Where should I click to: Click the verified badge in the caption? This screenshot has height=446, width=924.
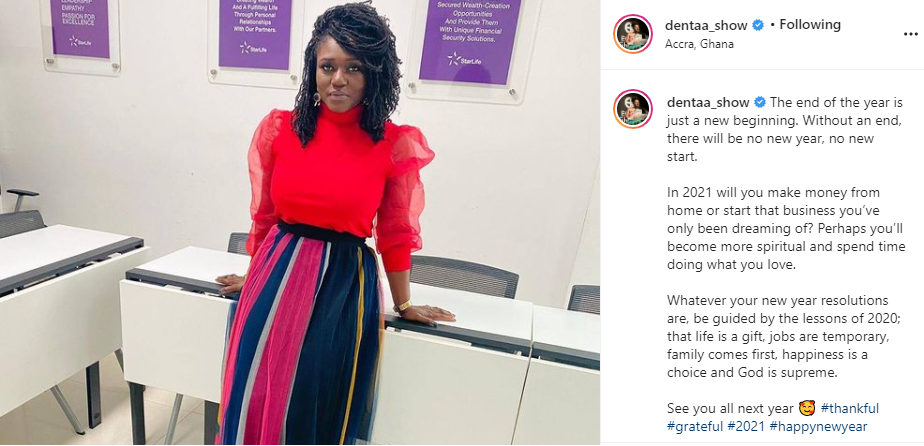pyautogui.click(x=760, y=103)
